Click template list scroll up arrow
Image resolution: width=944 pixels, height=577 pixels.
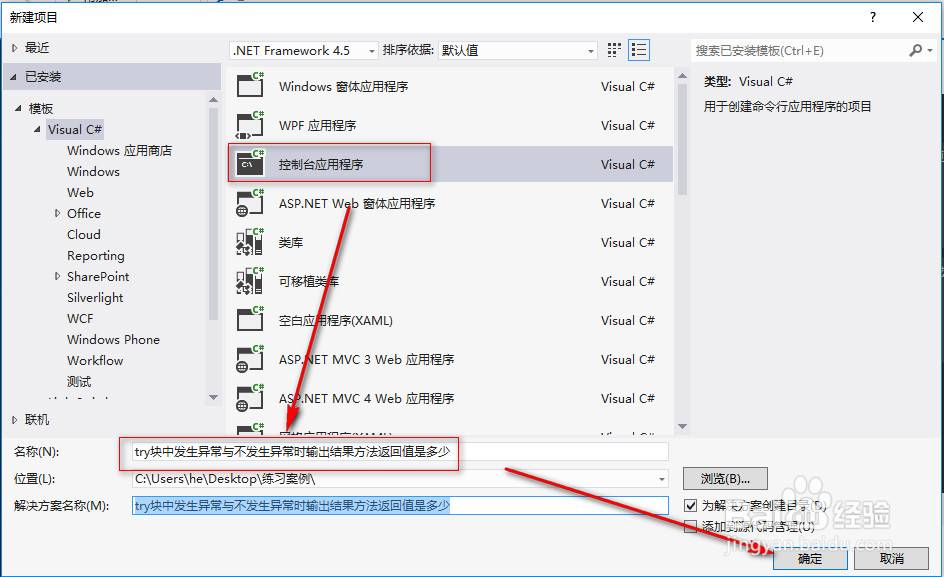(682, 76)
